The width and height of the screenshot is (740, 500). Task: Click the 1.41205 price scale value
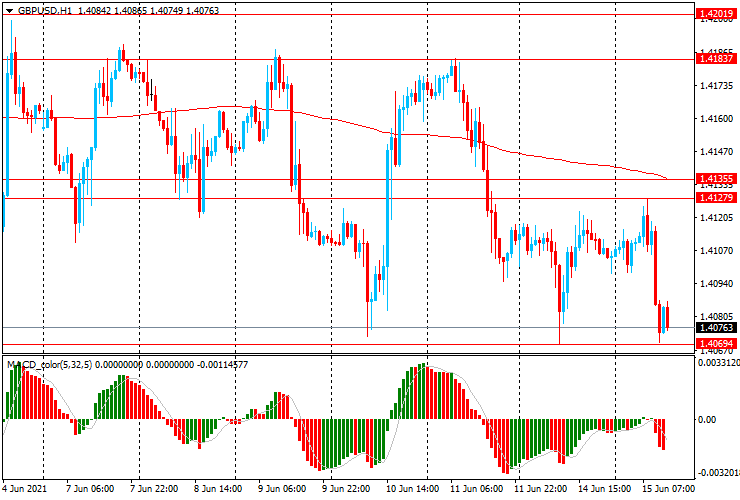tap(717, 218)
